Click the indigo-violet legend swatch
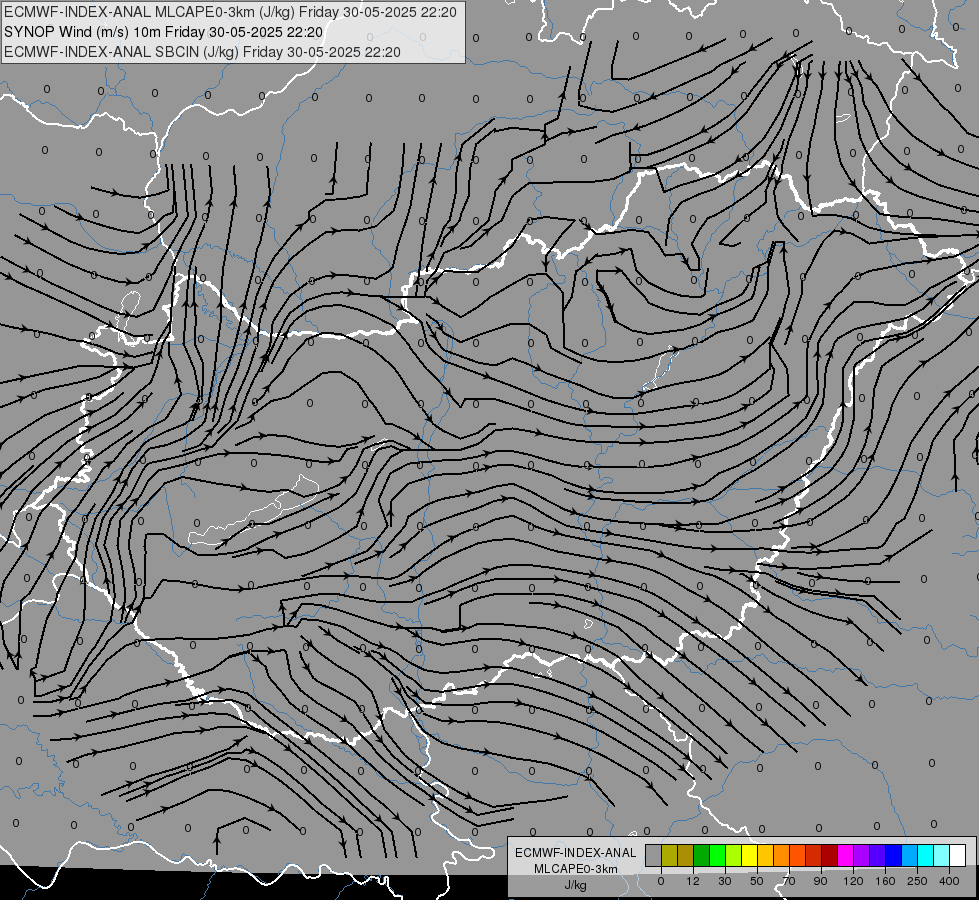The width and height of the screenshot is (979, 900). point(878,855)
